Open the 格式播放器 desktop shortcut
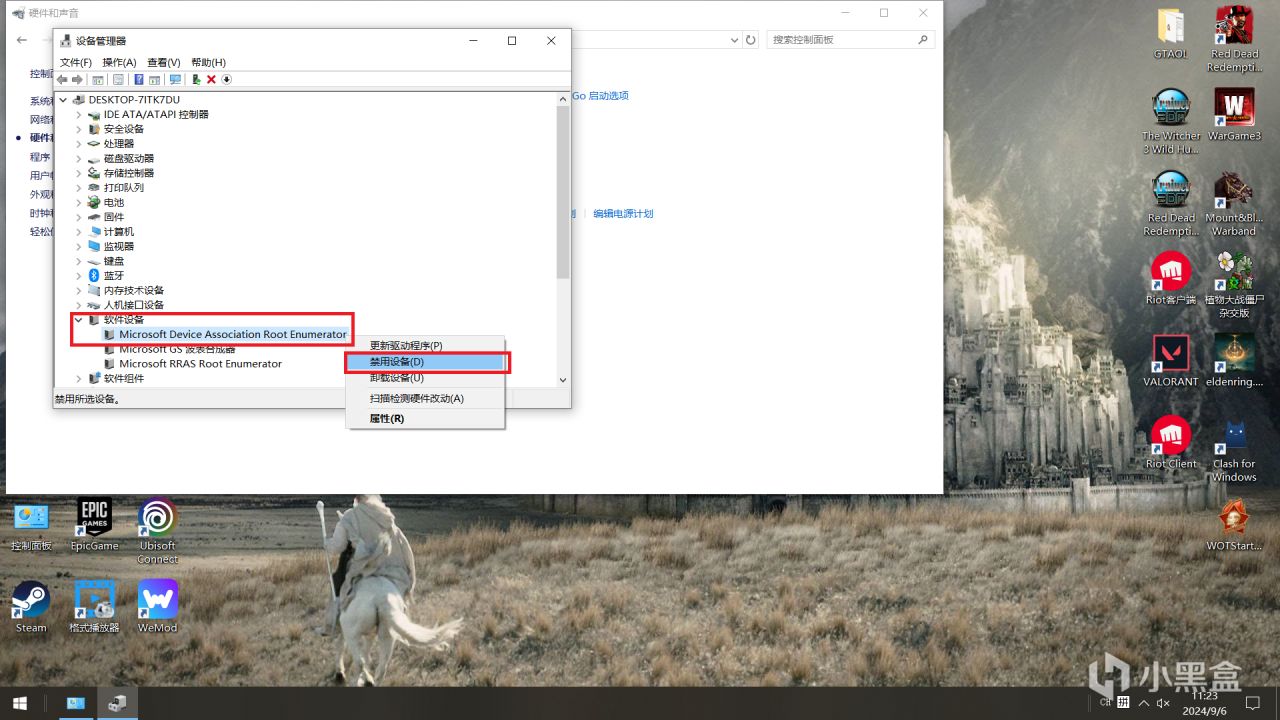This screenshot has height=720, width=1280. pos(94,606)
